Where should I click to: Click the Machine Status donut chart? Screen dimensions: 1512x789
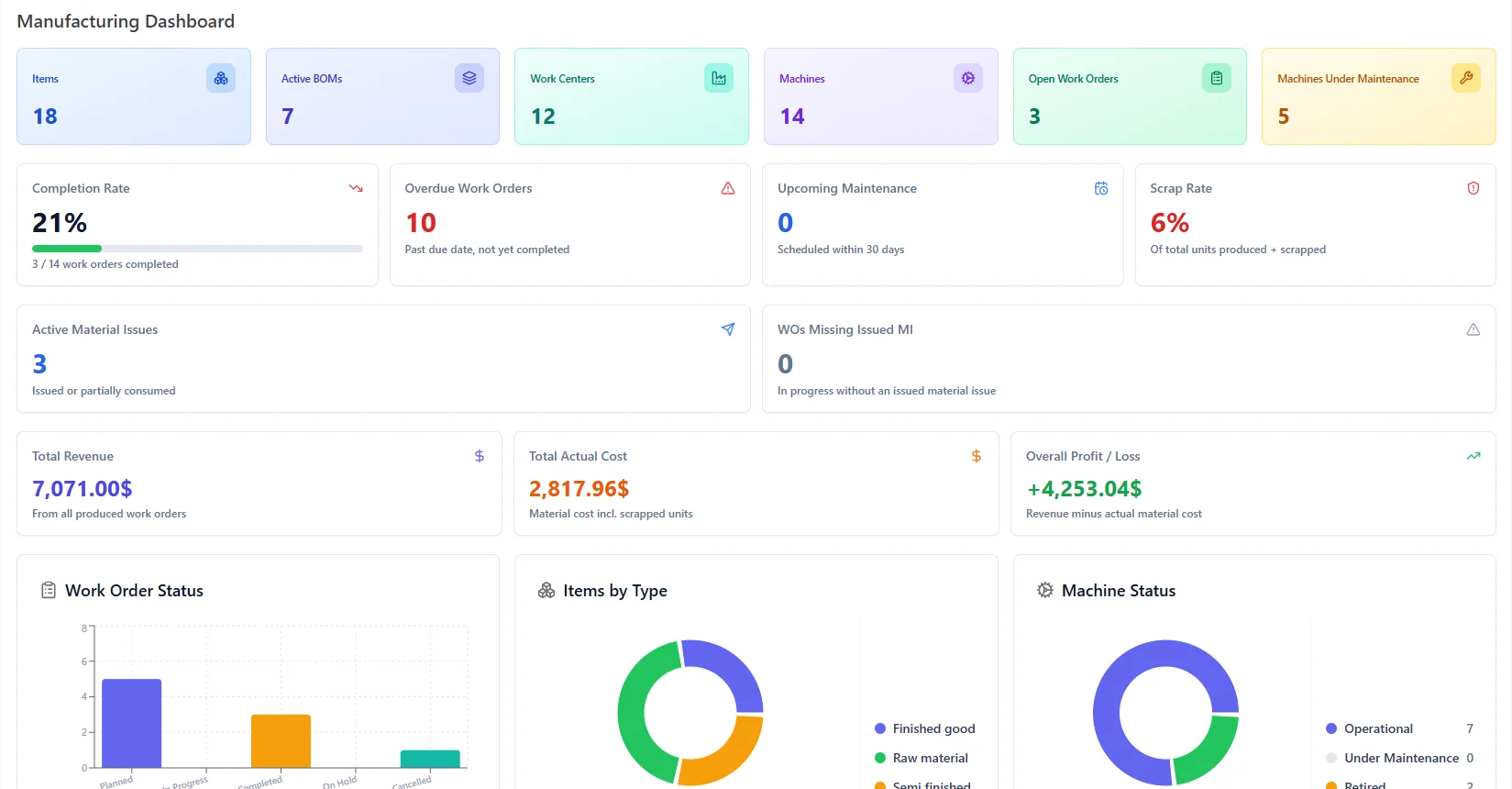(1165, 713)
